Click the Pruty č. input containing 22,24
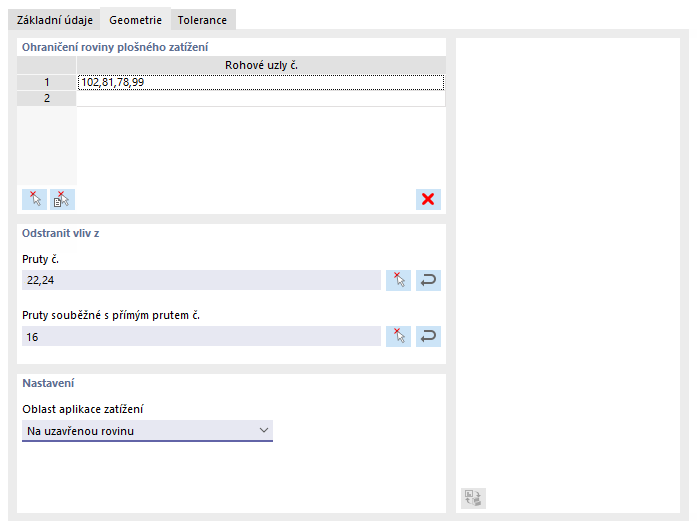The height and width of the screenshot is (526, 697). (201, 280)
